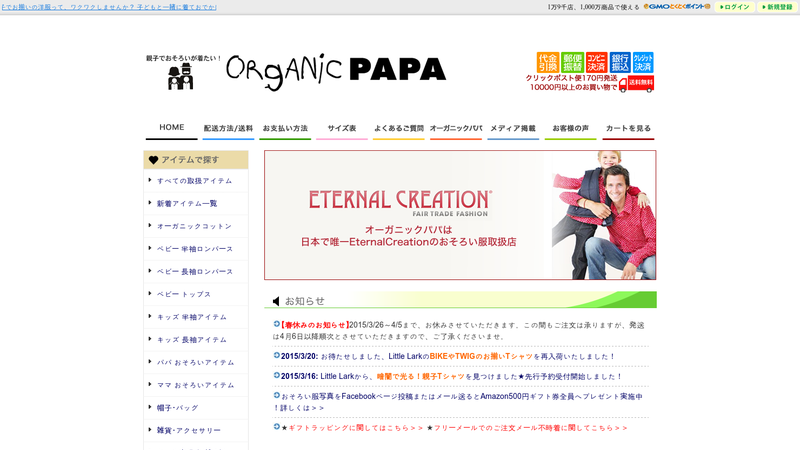800x450 pixels.
Task: Select キッズ 半袖アイテム category
Action: point(191,317)
